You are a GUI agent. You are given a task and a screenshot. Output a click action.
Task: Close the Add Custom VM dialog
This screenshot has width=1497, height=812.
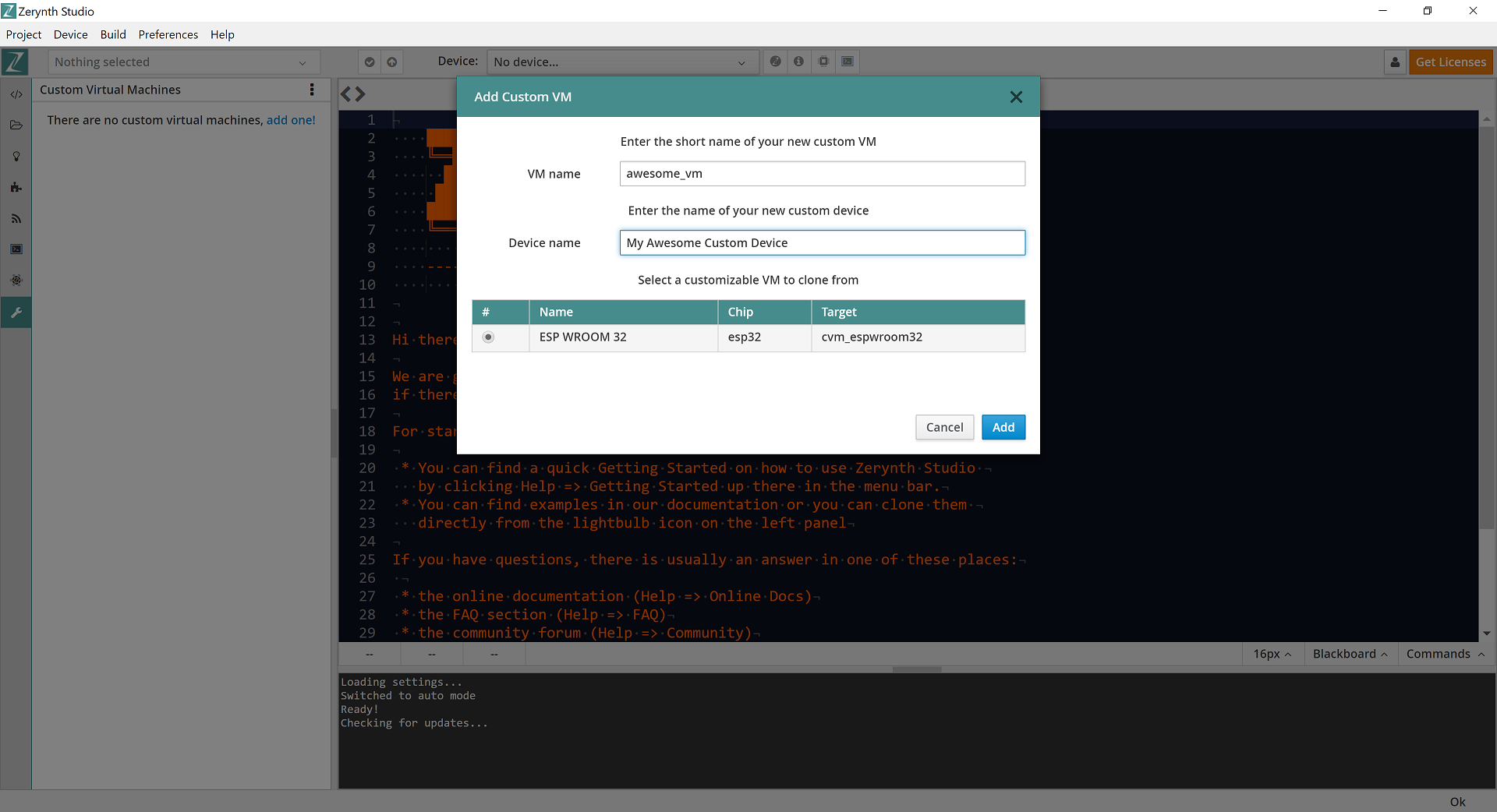(1016, 97)
